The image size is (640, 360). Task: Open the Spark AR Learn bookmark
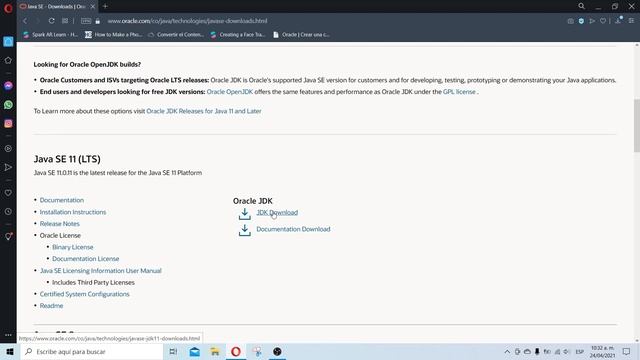tap(50, 35)
